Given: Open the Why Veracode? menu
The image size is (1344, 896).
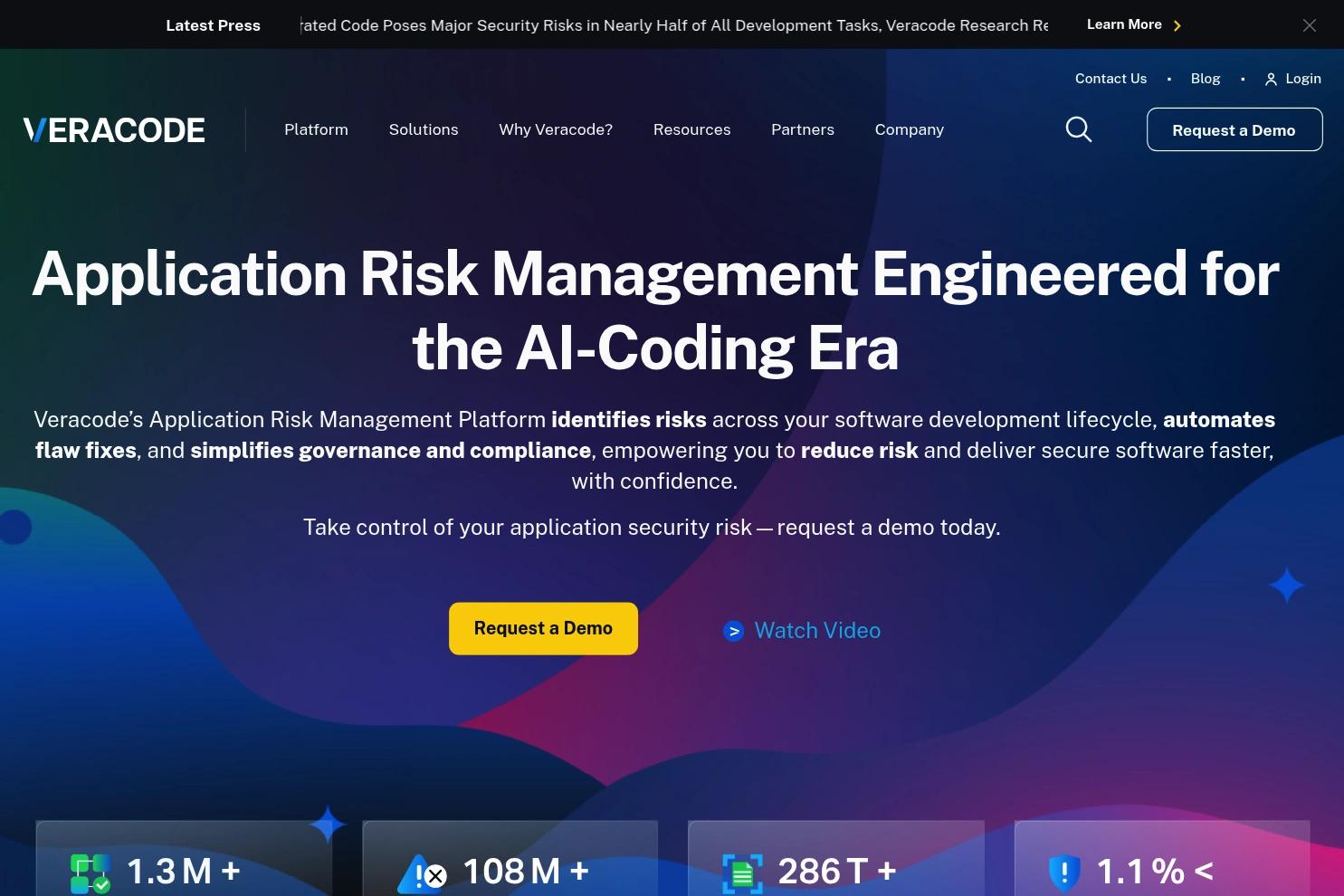Looking at the screenshot, I should click(x=556, y=129).
